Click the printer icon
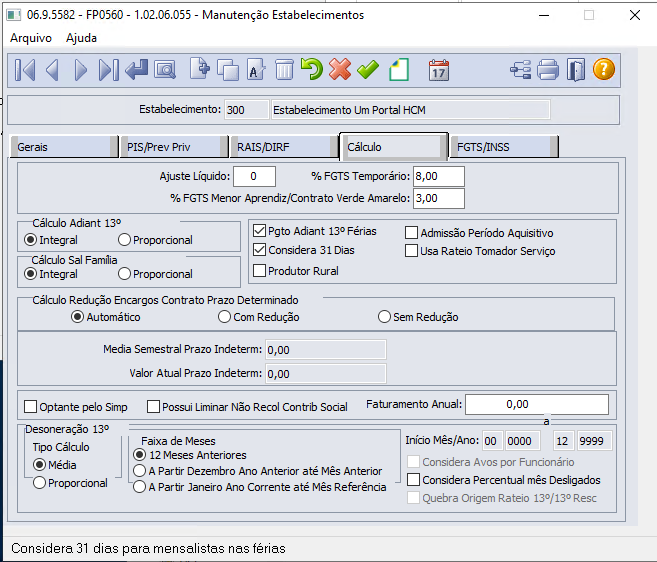 [x=548, y=70]
